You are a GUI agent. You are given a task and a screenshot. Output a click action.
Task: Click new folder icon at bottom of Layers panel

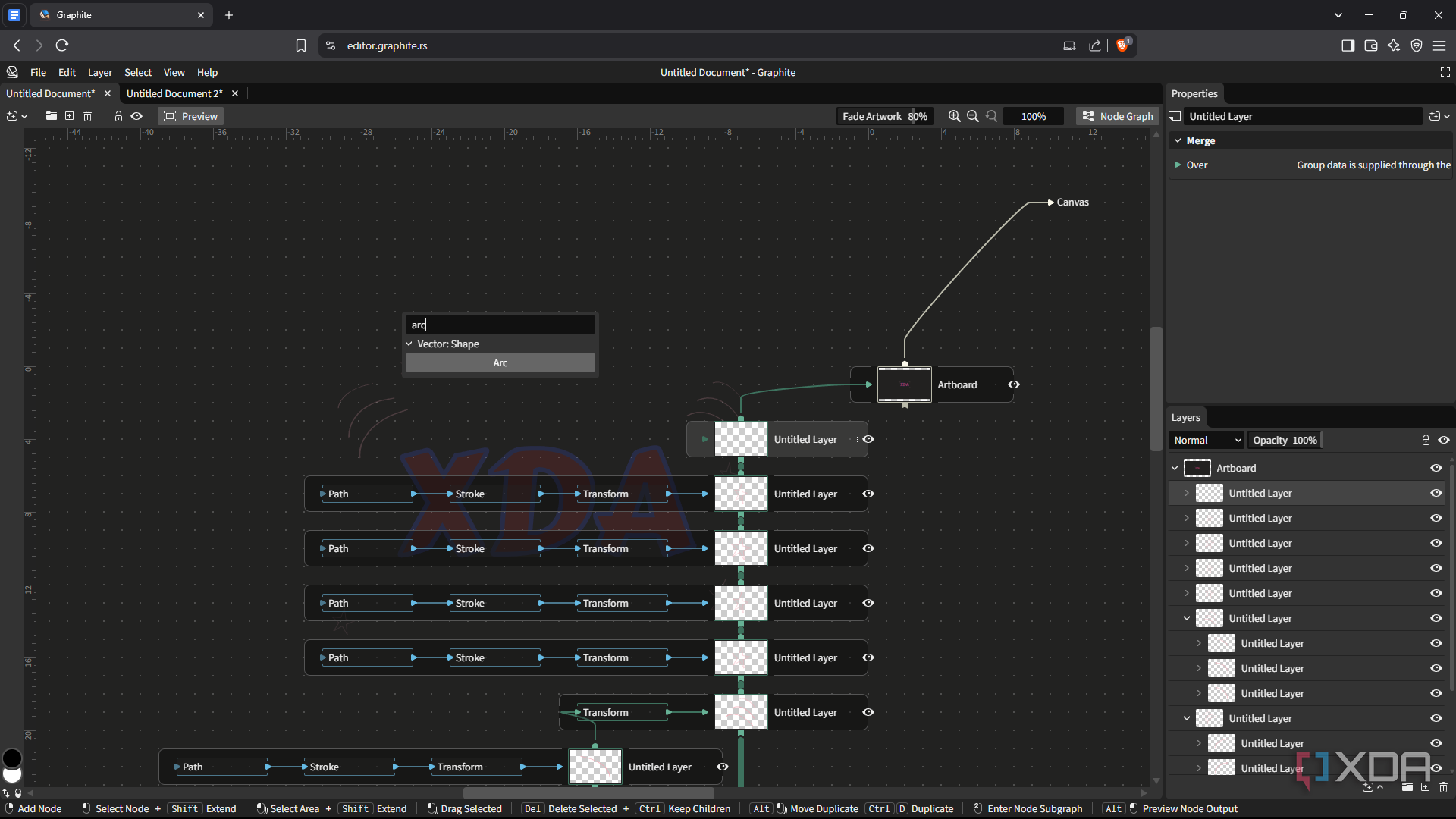tap(1407, 787)
